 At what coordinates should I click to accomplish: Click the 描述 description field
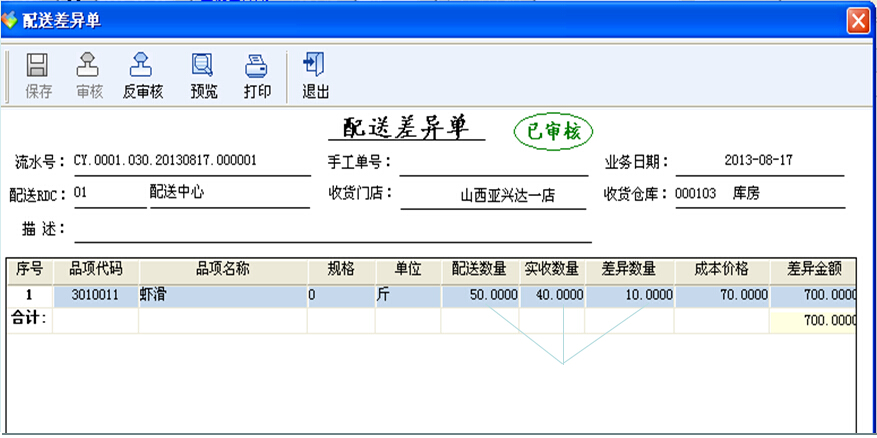tap(332, 230)
